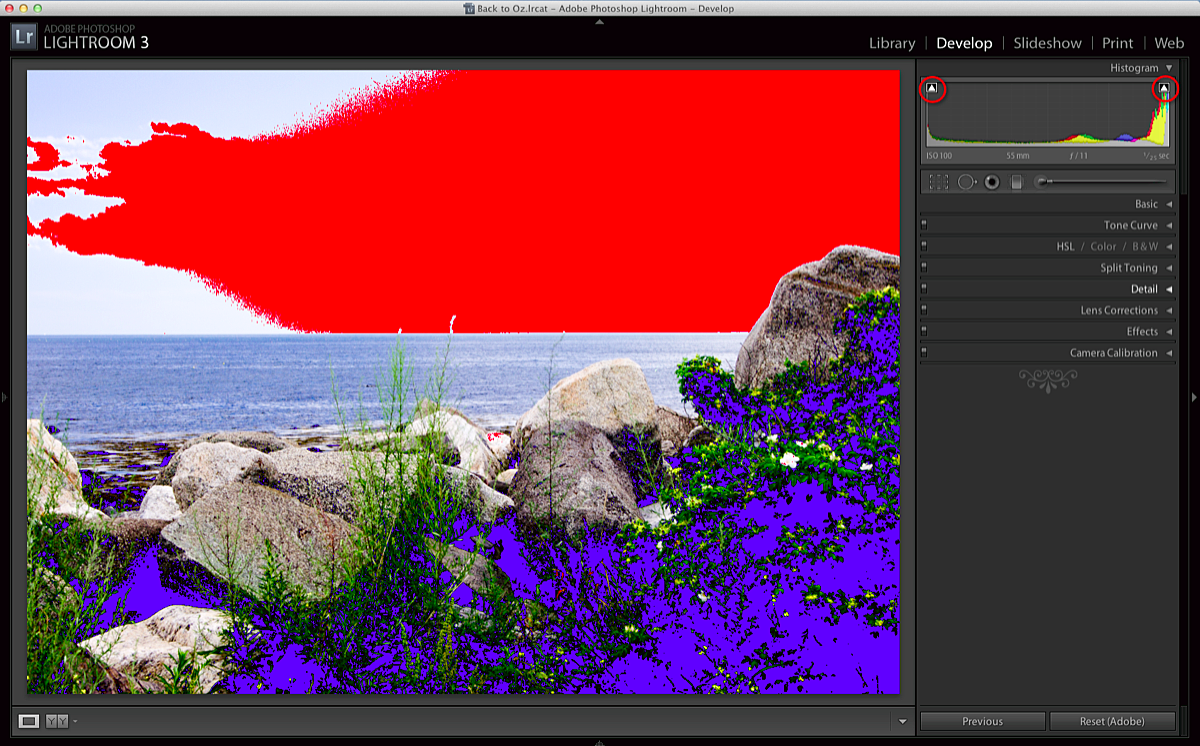This screenshot has height=746, width=1200.
Task: Toggle the Tone Curve panel on/off switch
Action: [x=924, y=226]
